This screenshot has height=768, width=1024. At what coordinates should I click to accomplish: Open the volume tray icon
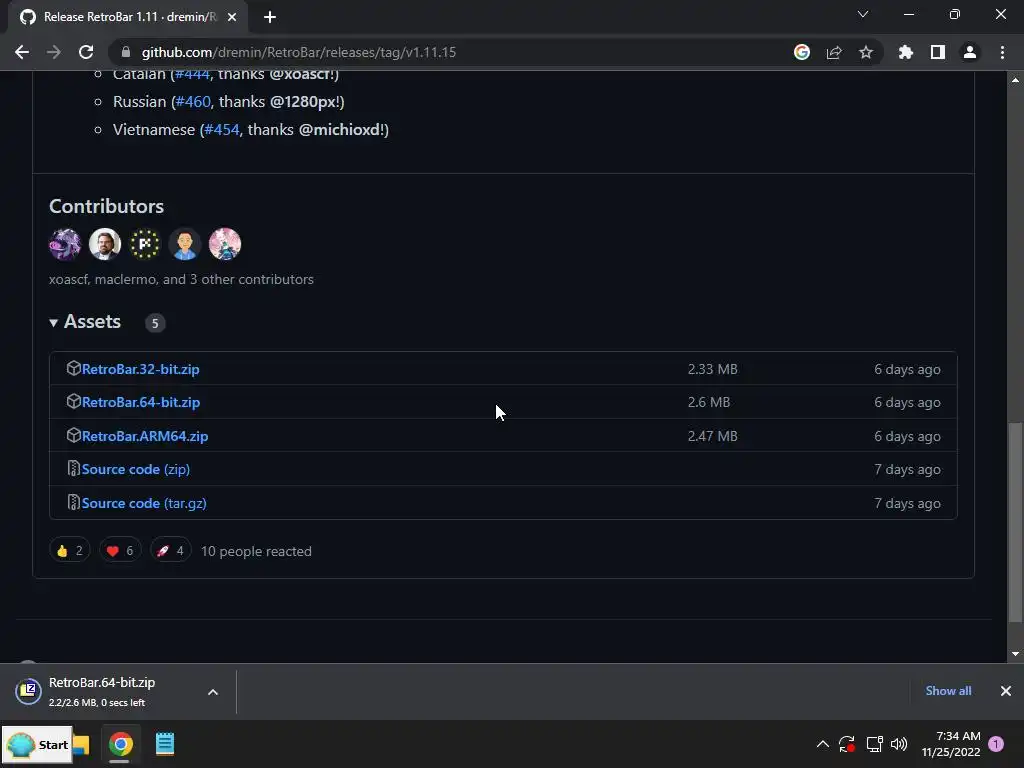pos(899,744)
